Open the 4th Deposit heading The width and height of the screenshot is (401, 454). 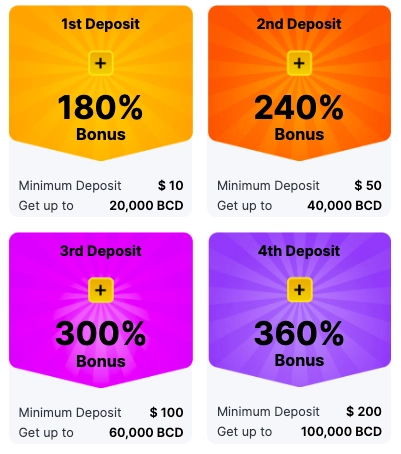[x=299, y=251]
